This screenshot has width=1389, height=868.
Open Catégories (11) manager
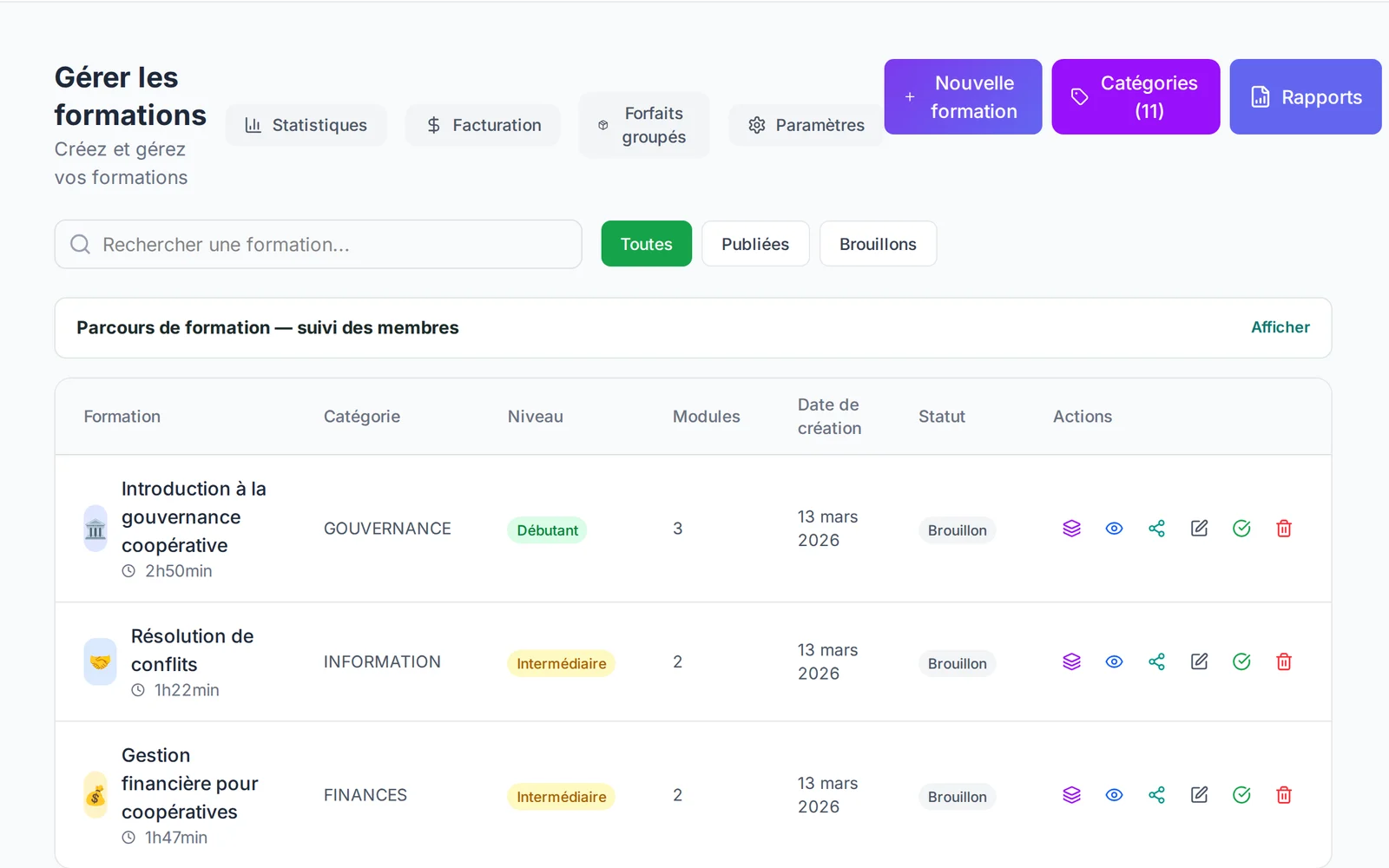coord(1136,97)
